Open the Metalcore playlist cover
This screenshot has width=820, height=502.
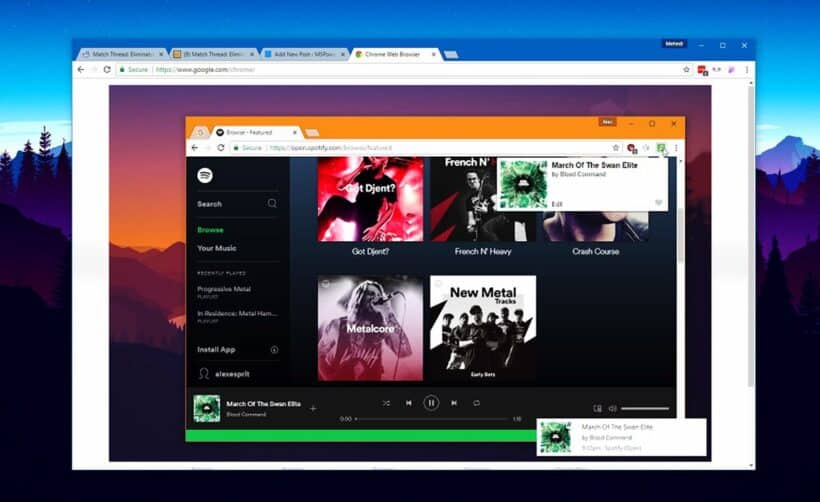tap(370, 328)
